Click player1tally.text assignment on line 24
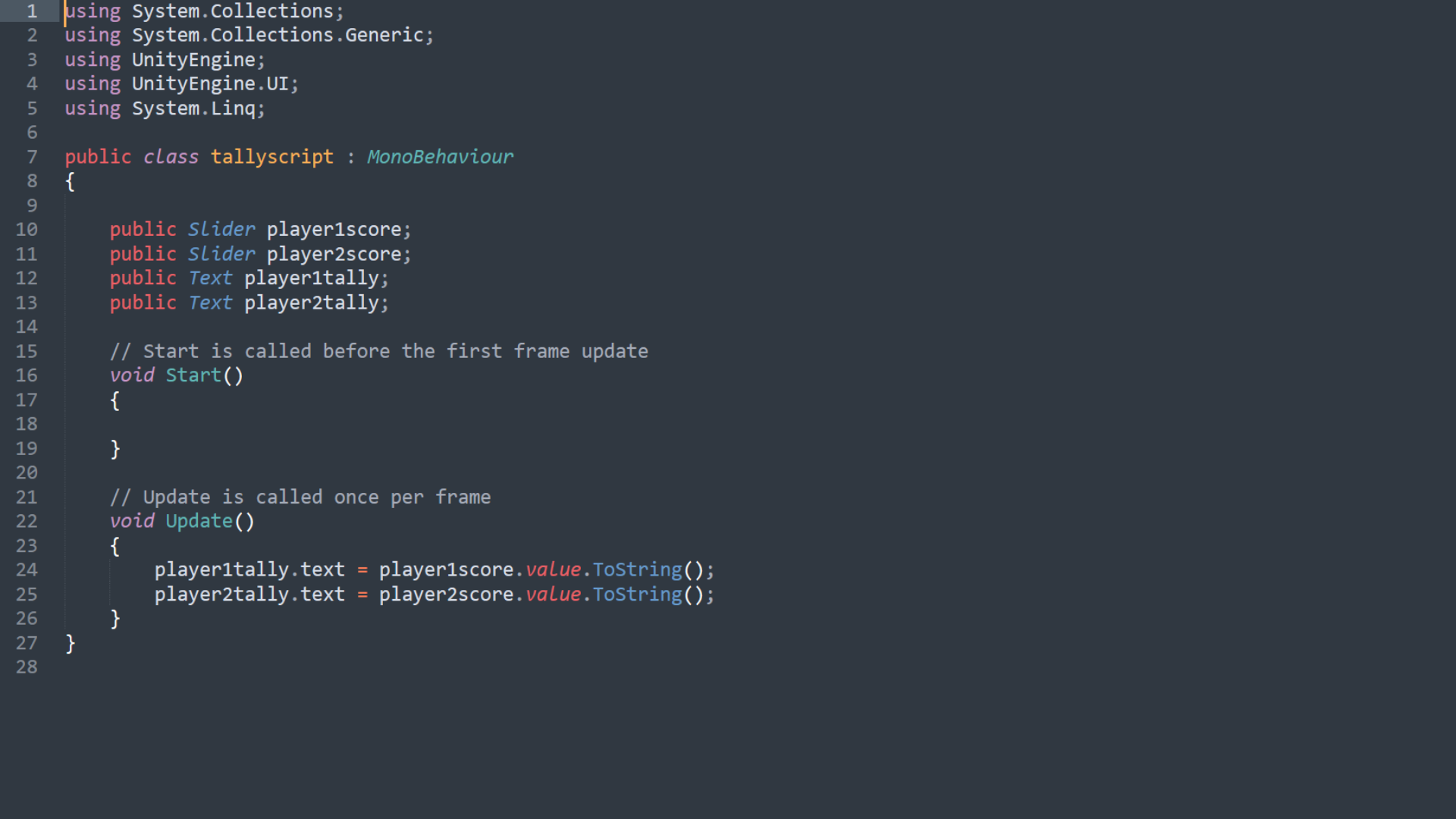This screenshot has width=1456, height=819. click(x=249, y=570)
